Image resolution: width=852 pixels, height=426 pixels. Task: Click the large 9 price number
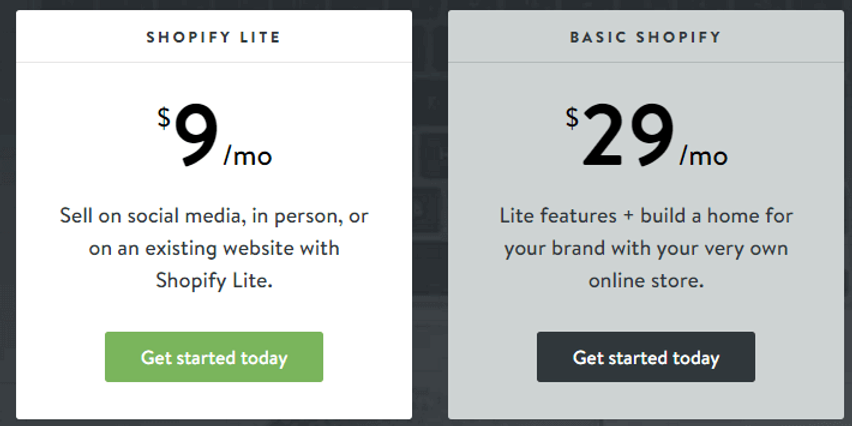pos(197,136)
